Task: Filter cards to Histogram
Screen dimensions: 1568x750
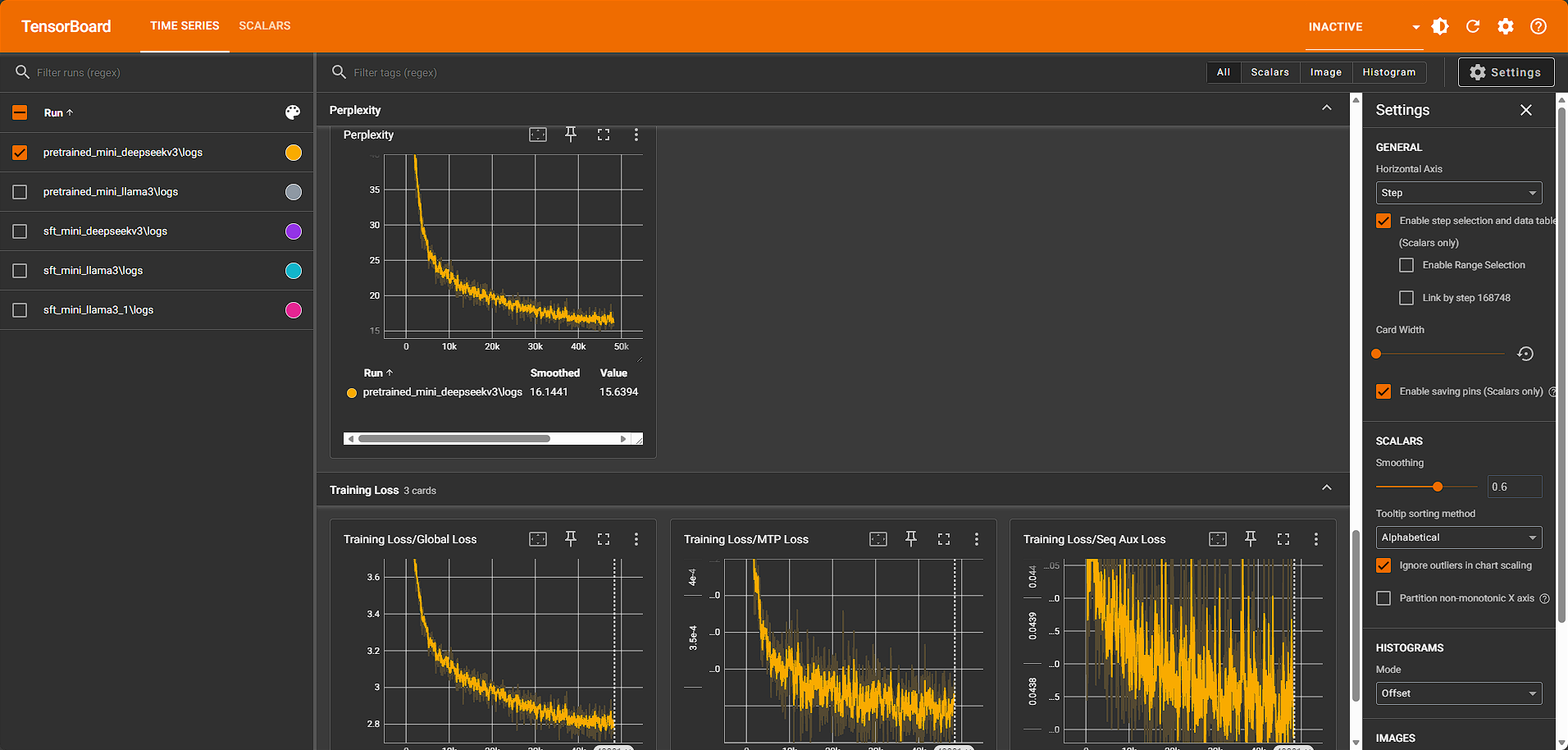Action: [1388, 72]
